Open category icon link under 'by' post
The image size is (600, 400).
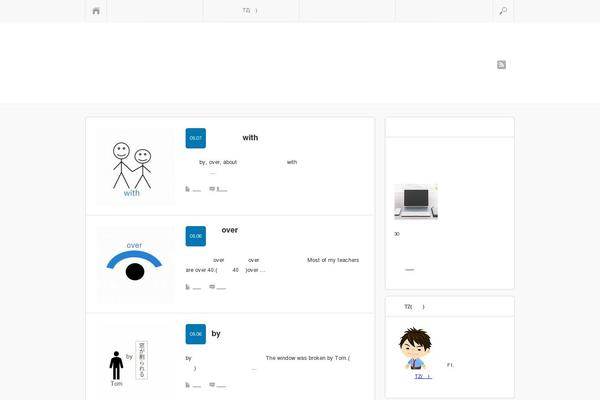[x=193, y=385]
